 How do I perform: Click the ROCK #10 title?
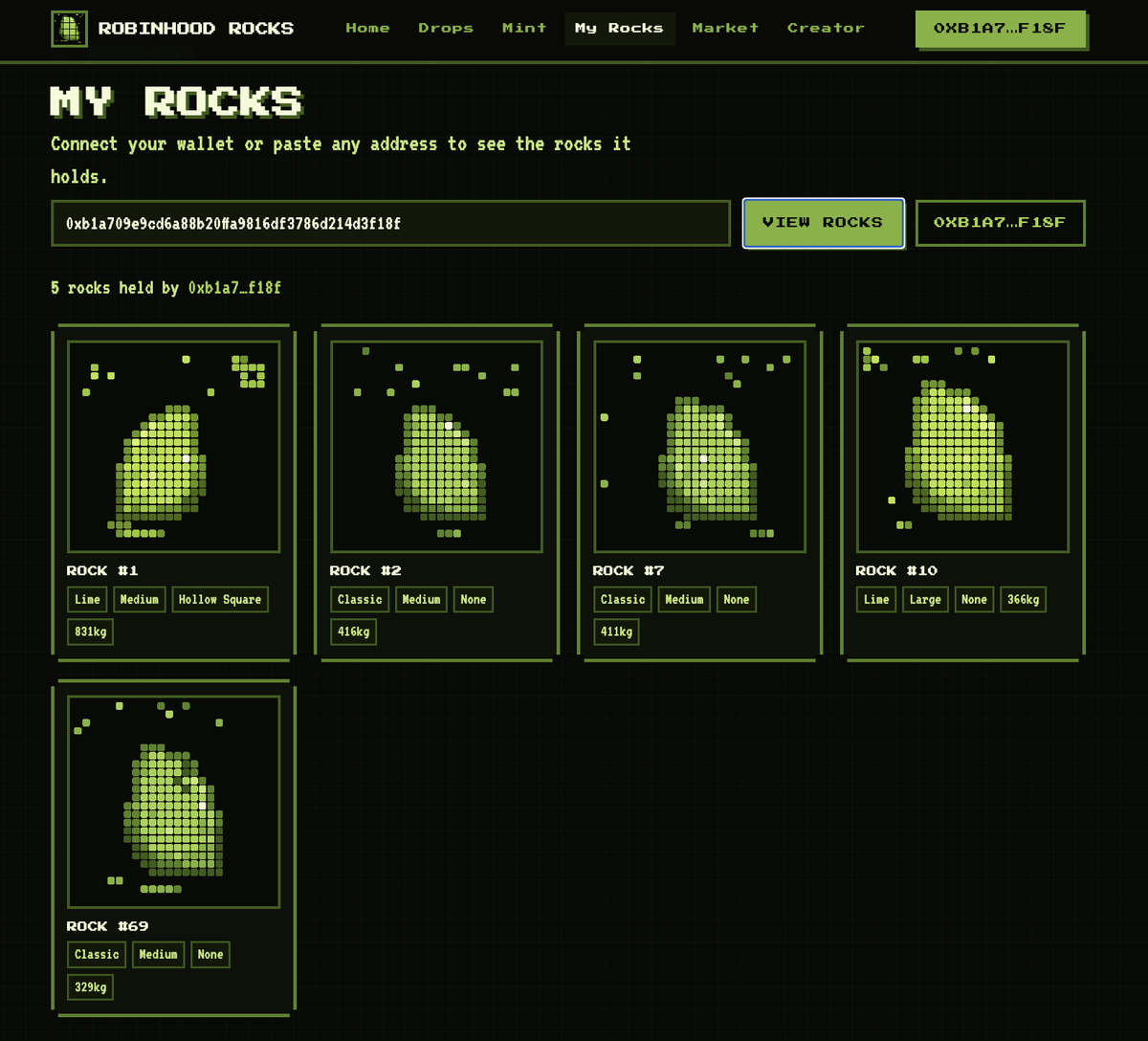tap(896, 571)
